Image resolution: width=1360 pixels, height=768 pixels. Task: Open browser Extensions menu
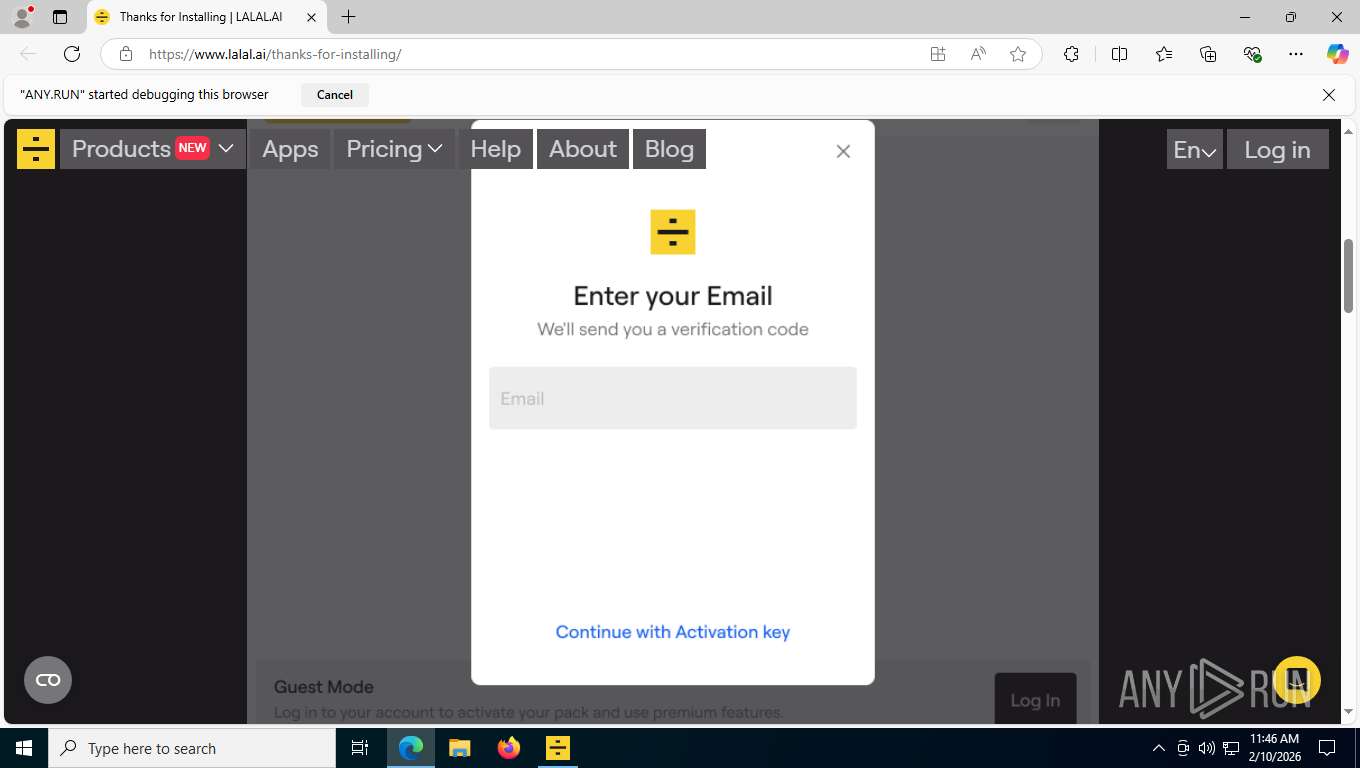pyautogui.click(x=1071, y=54)
